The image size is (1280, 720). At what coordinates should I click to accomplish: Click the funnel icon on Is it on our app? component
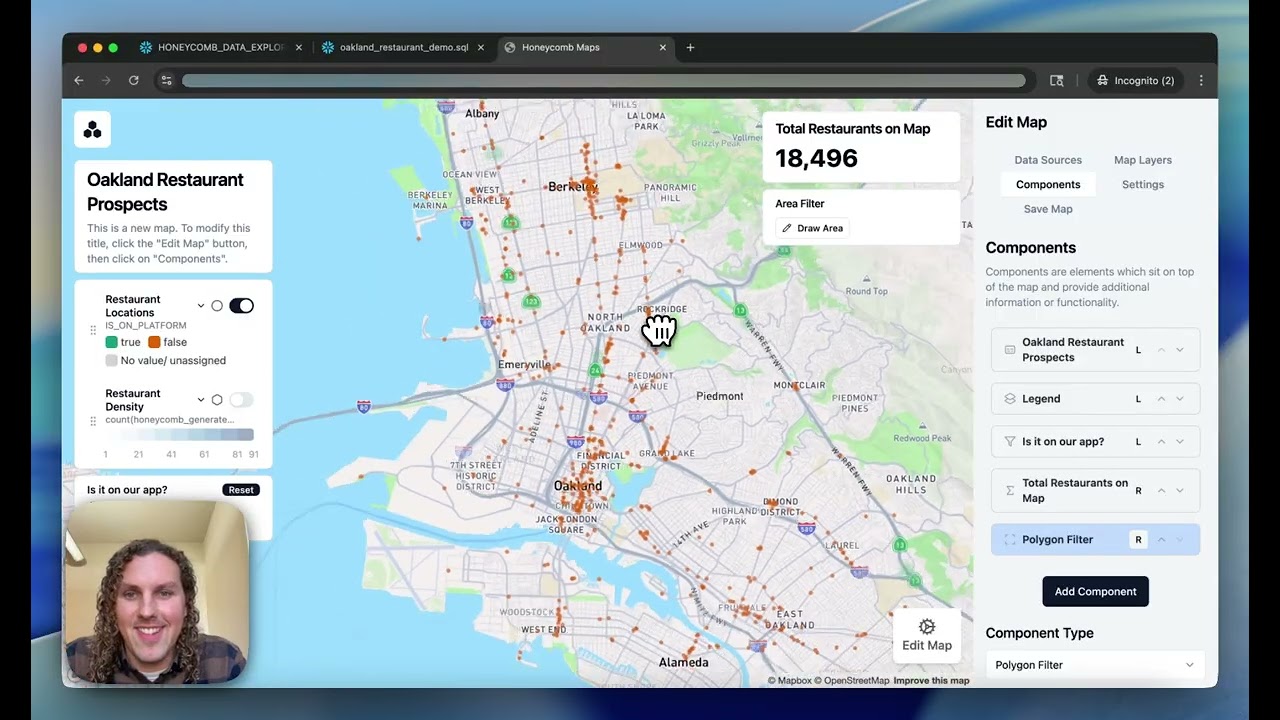pos(1009,441)
